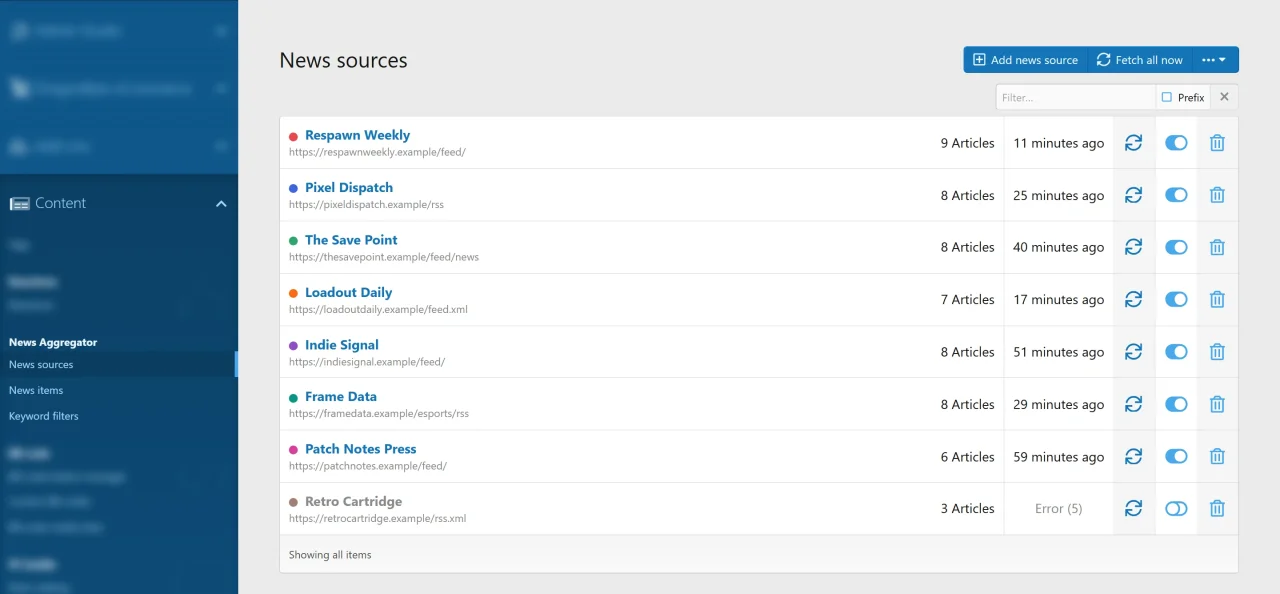Check the Prefix checkbox
The image size is (1280, 594).
click(x=1167, y=97)
